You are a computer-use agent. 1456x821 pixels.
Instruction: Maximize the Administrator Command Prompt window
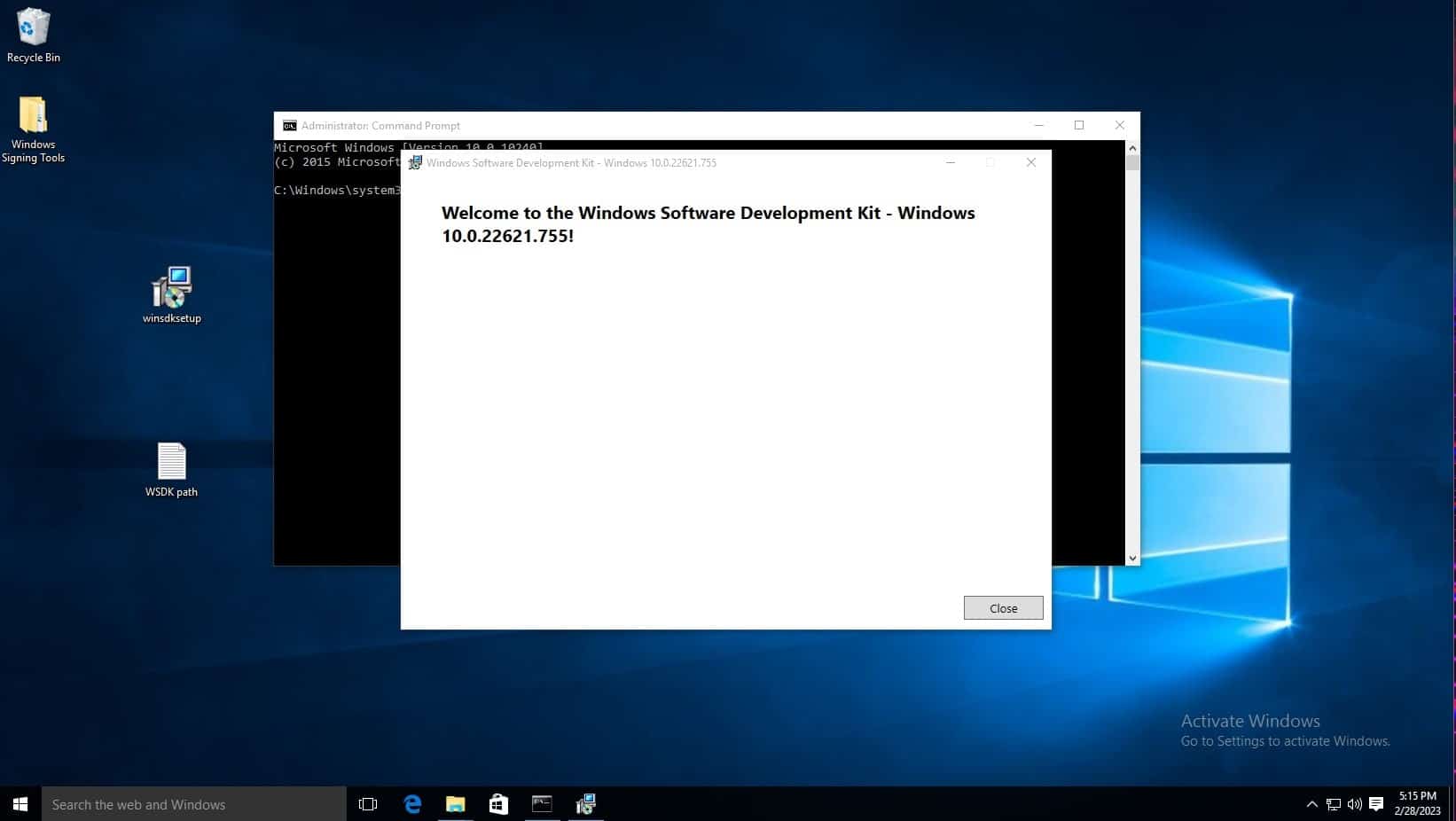pyautogui.click(x=1079, y=125)
